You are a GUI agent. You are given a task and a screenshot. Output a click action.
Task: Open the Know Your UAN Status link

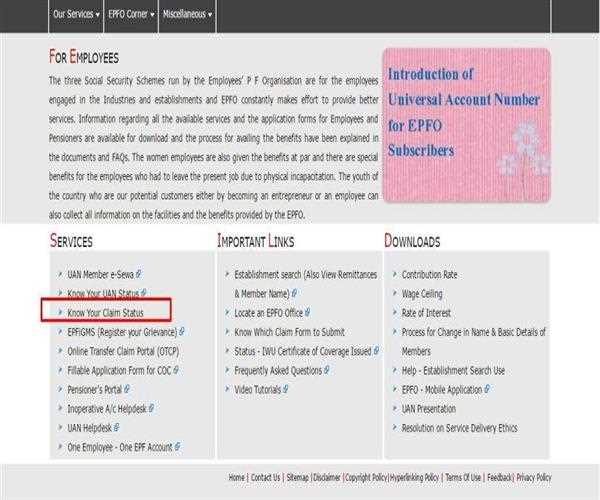(103, 293)
